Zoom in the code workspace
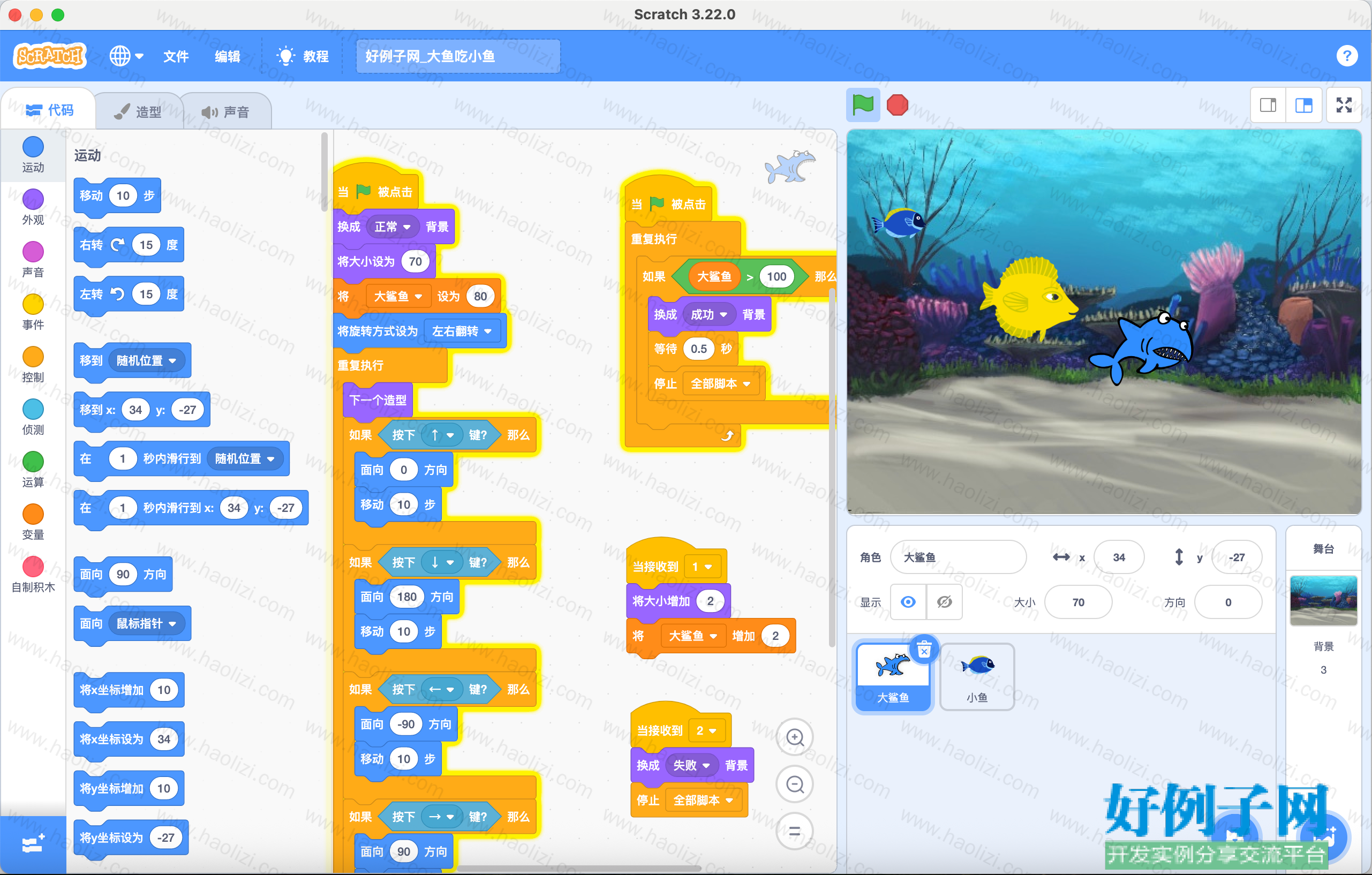Viewport: 1372px width, 875px height. coord(794,737)
